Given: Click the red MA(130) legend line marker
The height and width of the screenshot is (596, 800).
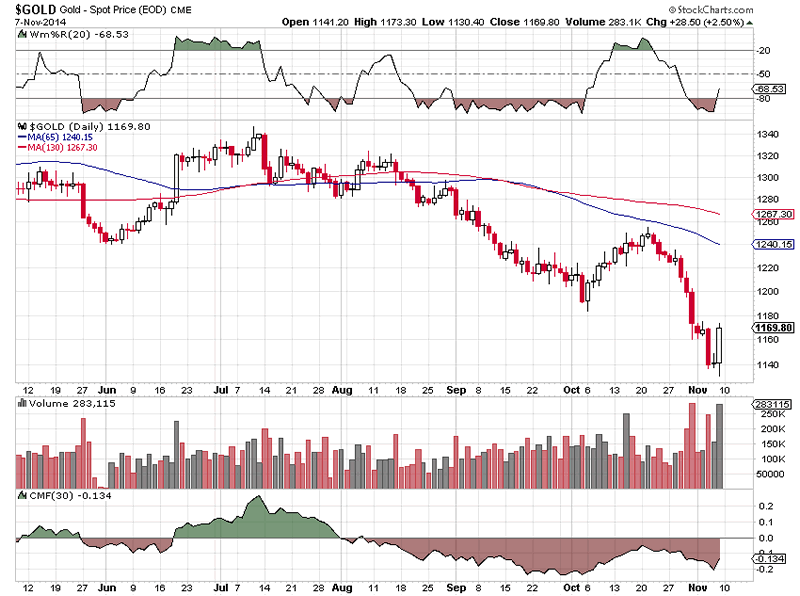Looking at the screenshot, I should point(22,147).
